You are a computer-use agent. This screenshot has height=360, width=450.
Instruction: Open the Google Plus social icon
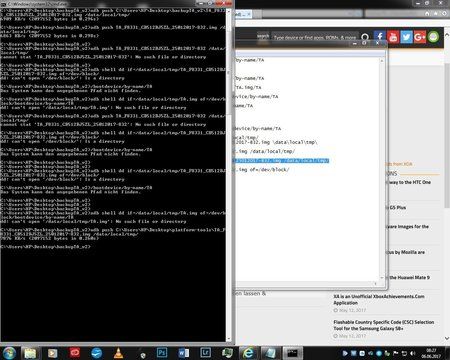(420, 37)
